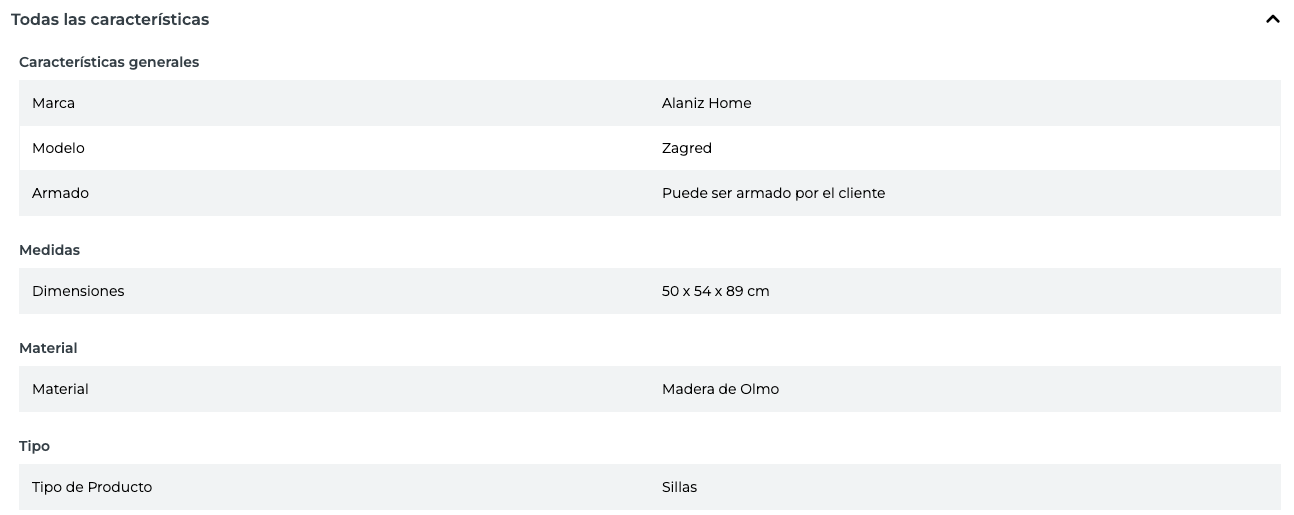Image resolution: width=1294 pixels, height=515 pixels.
Task: Select the Dimensiones row label
Action: point(78,291)
